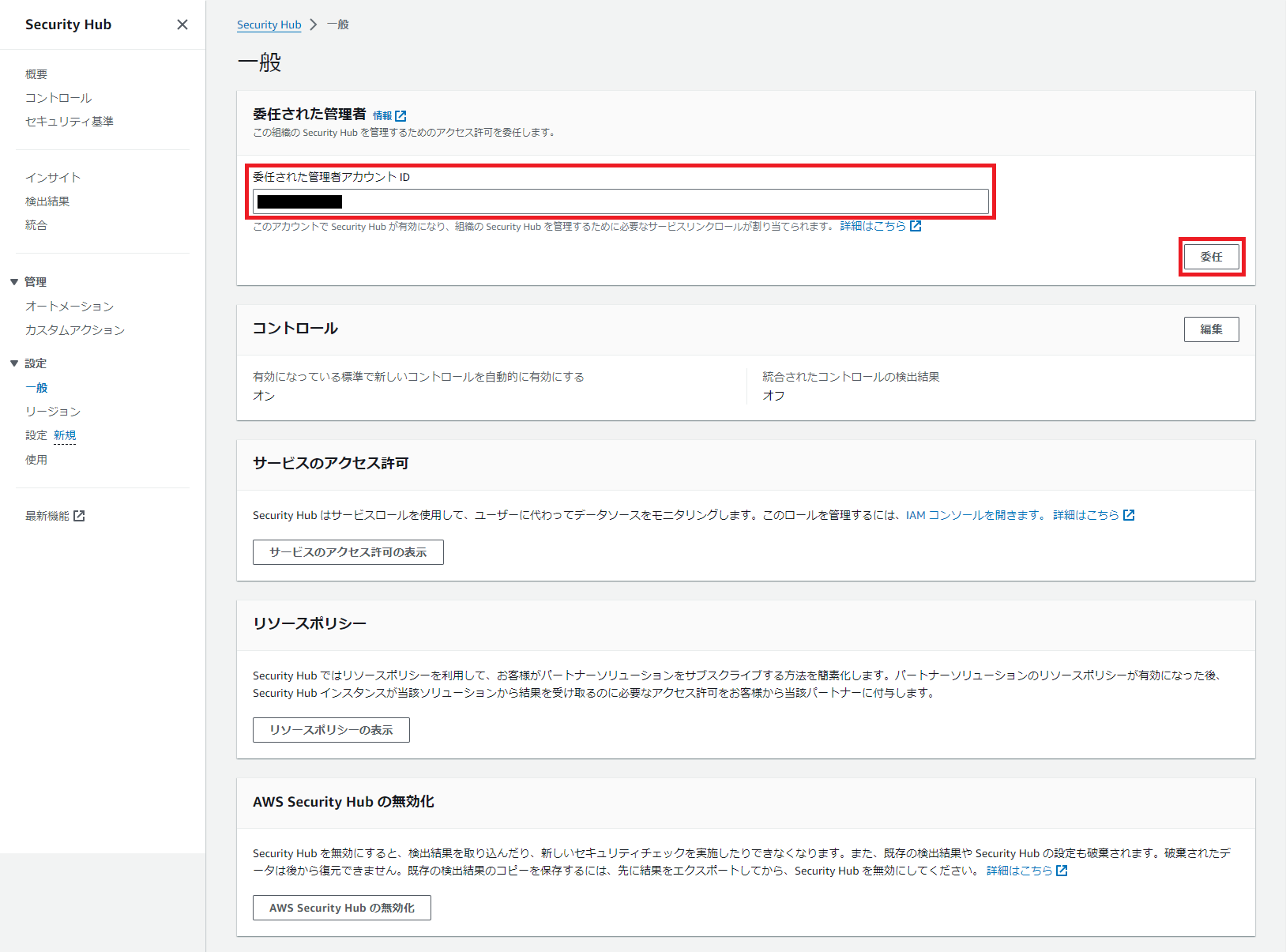Select 一般 under 設定
Viewport: 1286px width, 952px height.
[x=36, y=388]
